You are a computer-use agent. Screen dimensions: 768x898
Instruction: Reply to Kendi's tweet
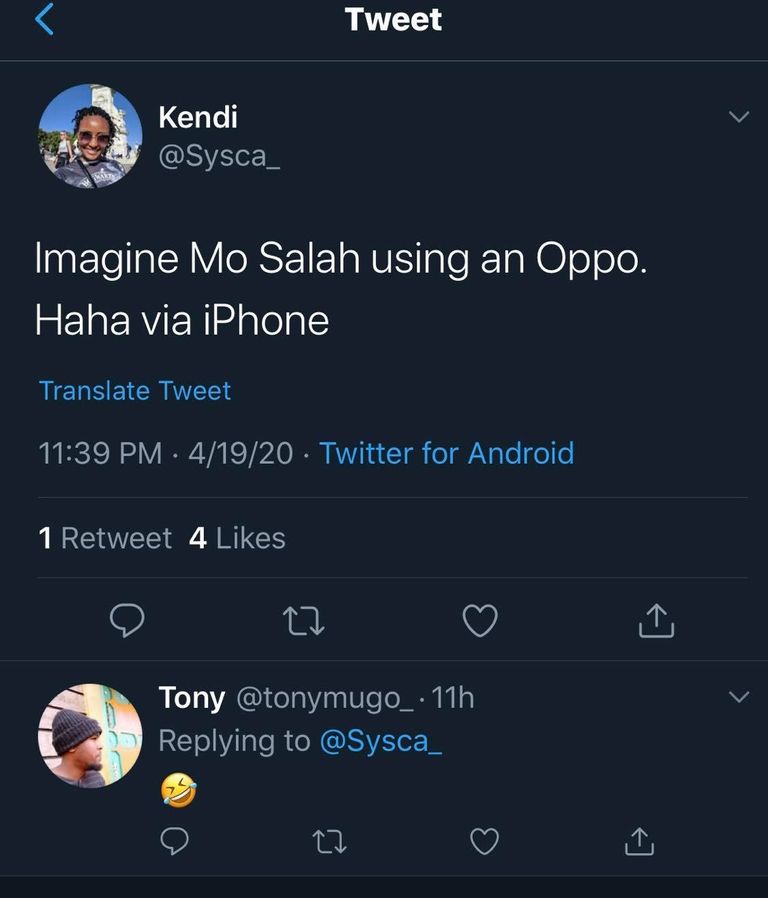pos(127,620)
